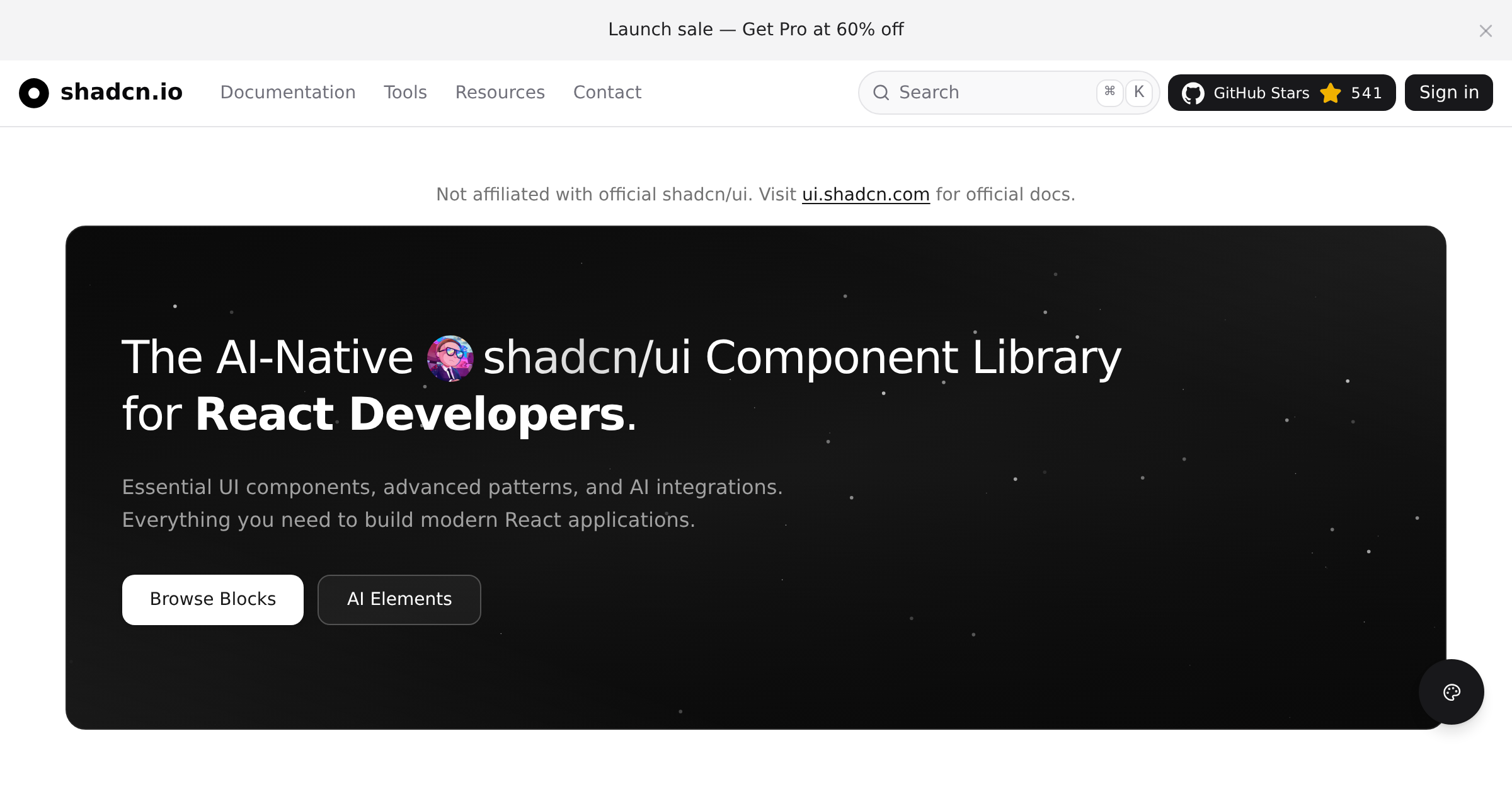Click the K shortcut key badge
This screenshot has width=1512, height=794.
(x=1139, y=92)
